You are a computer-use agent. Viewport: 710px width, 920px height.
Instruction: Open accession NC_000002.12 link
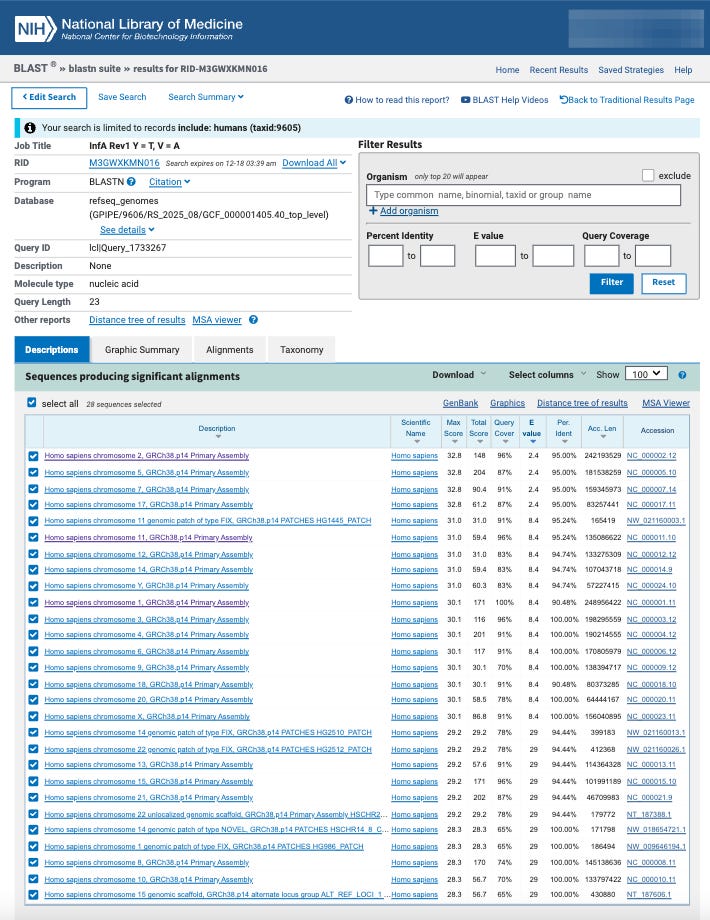click(651, 456)
